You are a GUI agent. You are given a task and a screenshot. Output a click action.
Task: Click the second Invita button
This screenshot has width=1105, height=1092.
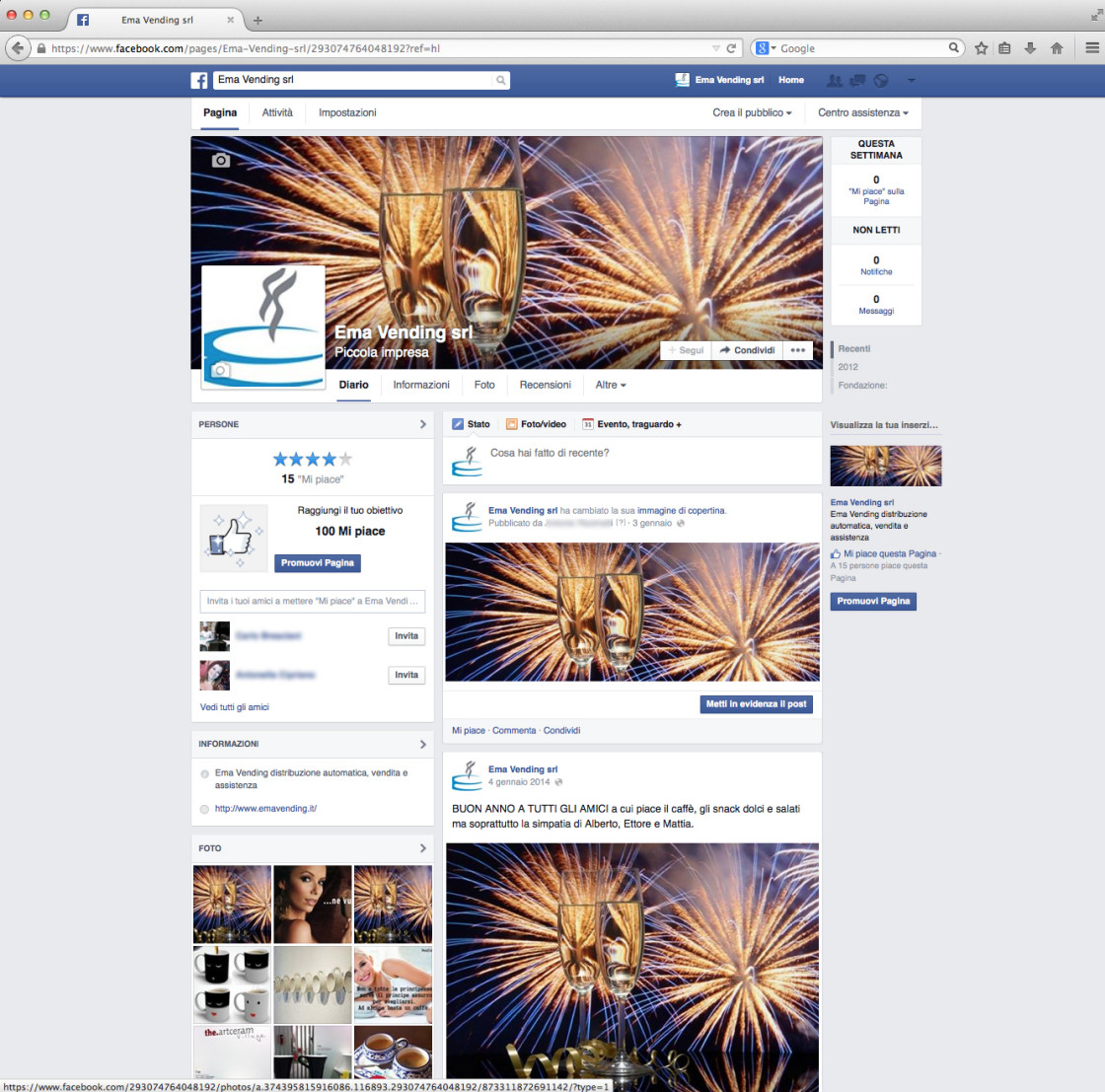(x=405, y=675)
